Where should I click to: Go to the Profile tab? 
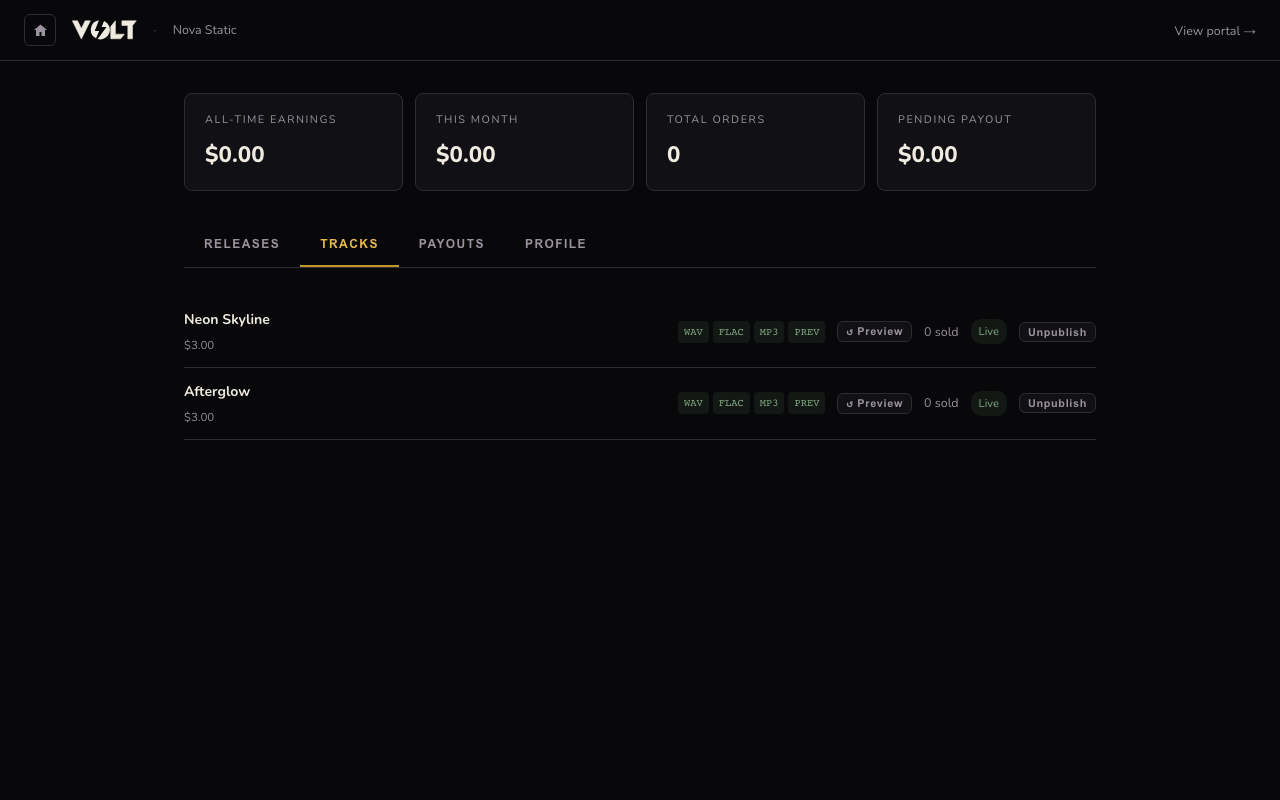tap(556, 244)
